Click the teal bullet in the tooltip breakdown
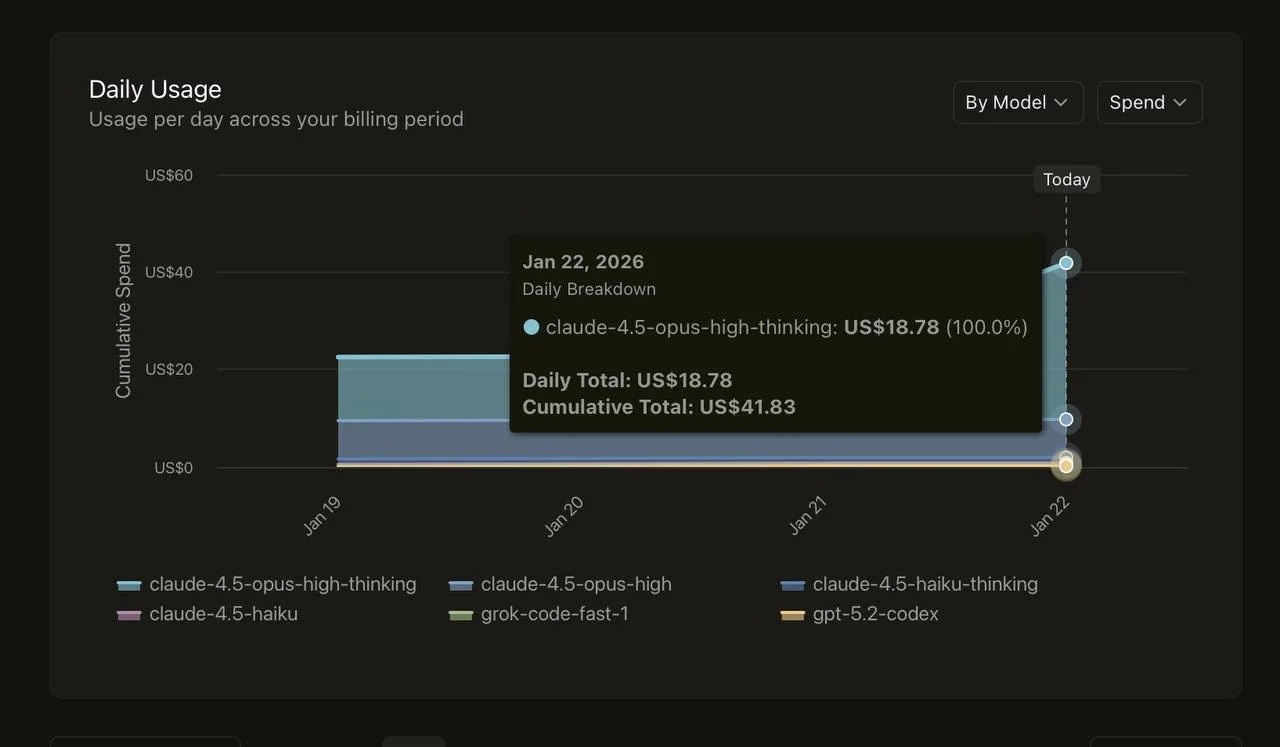This screenshot has height=747, width=1280. (531, 327)
